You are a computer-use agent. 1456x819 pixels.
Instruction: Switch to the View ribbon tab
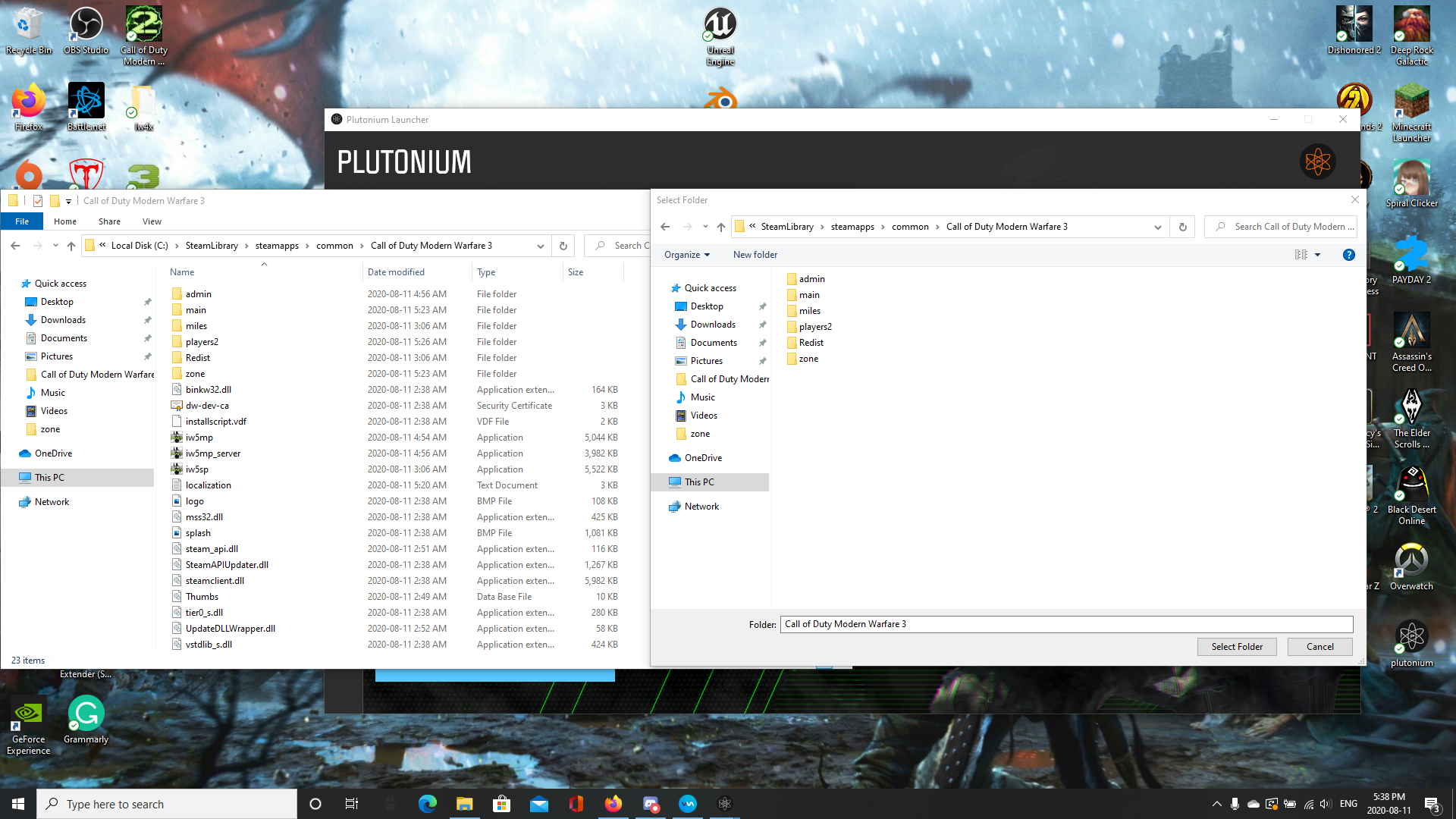pyautogui.click(x=152, y=221)
